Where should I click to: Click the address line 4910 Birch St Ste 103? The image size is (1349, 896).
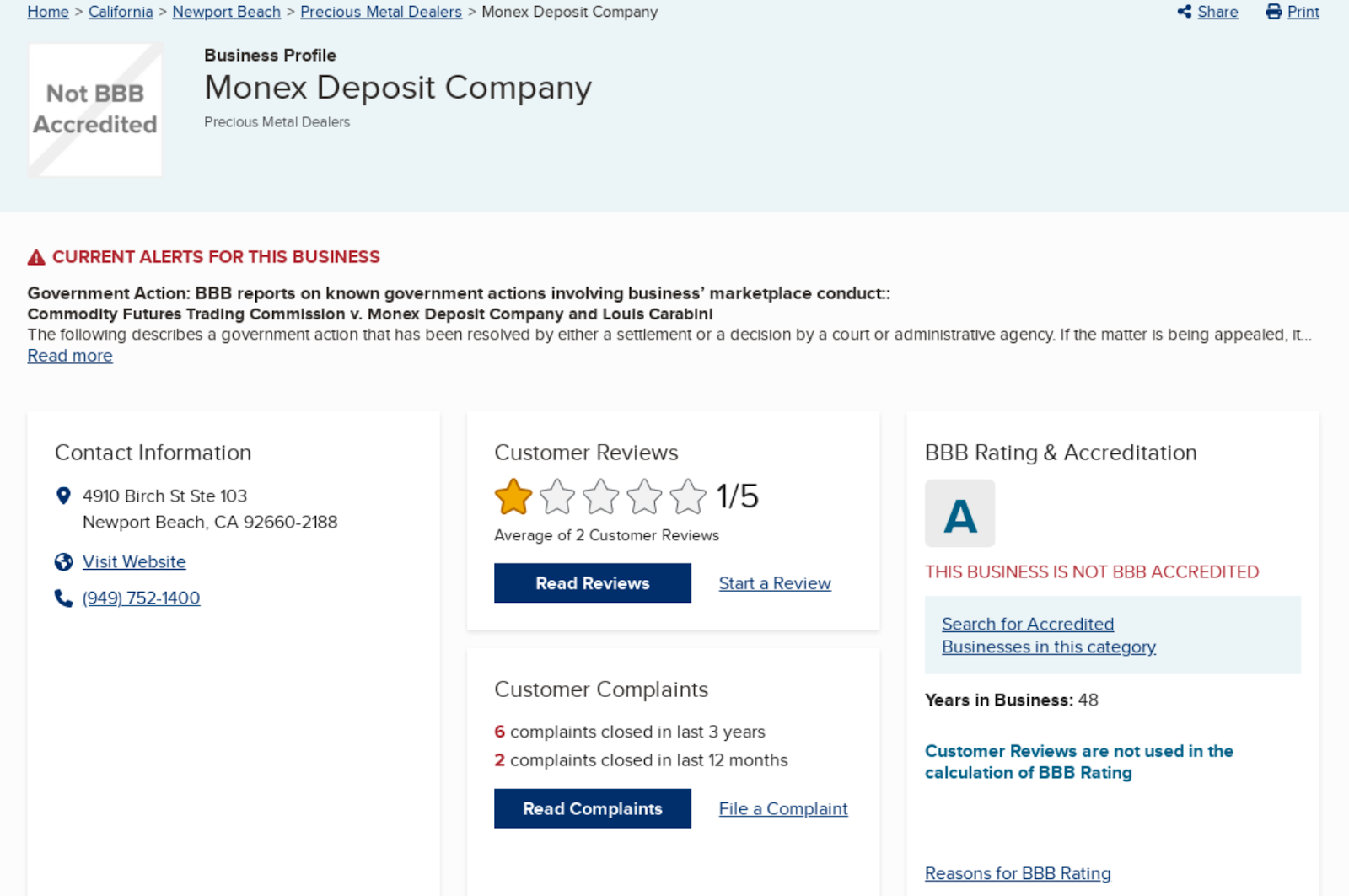[165, 496]
